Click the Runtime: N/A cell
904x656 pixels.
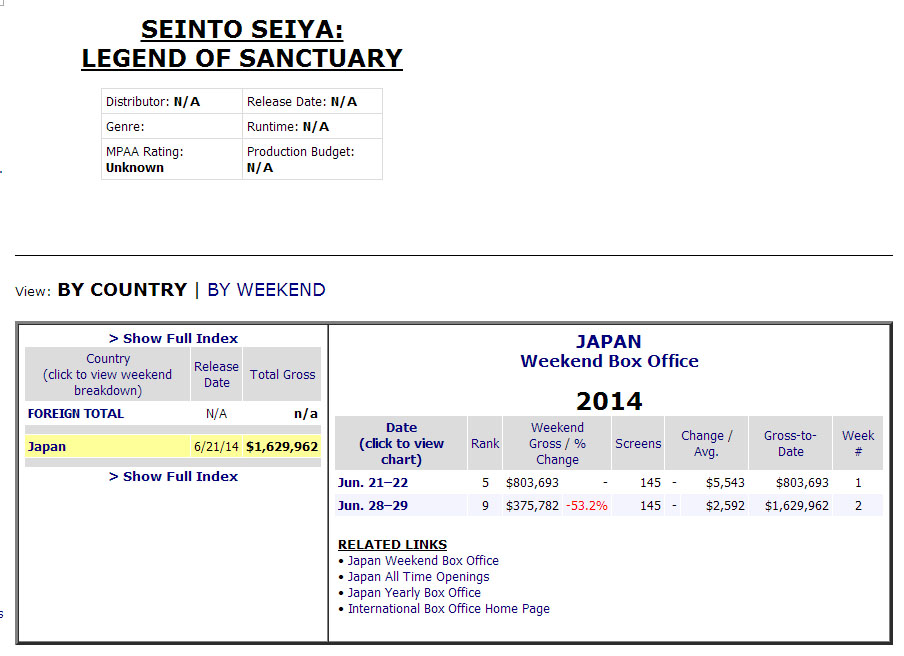(x=312, y=126)
